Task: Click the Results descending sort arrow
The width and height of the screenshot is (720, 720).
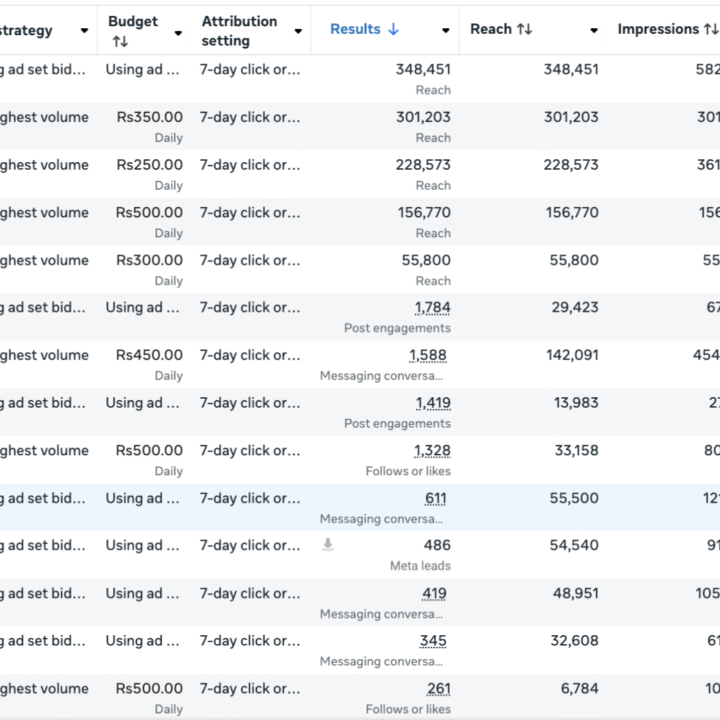Action: 393,30
